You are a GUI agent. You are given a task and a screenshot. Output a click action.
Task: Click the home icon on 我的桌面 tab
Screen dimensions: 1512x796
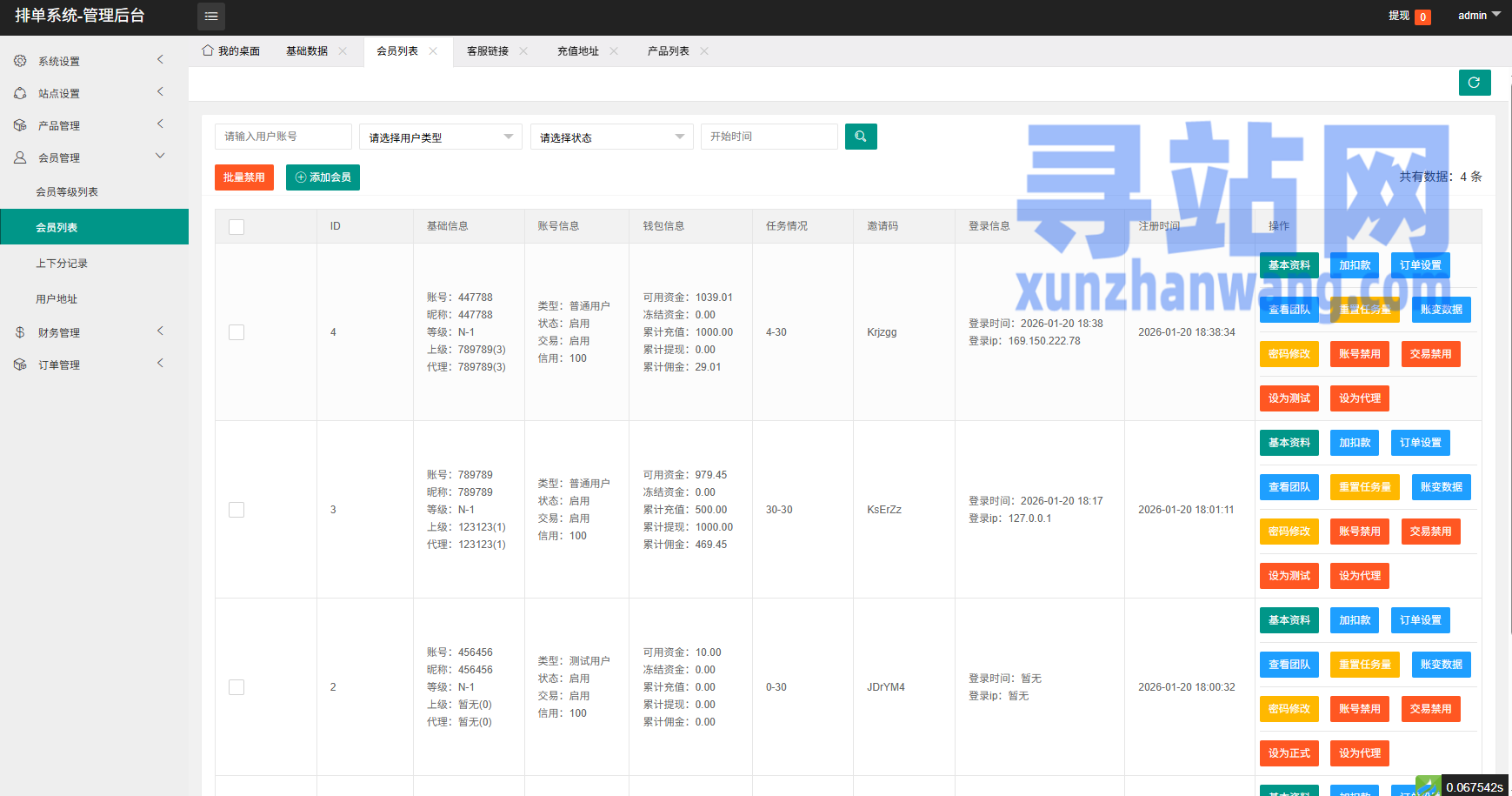(208, 50)
